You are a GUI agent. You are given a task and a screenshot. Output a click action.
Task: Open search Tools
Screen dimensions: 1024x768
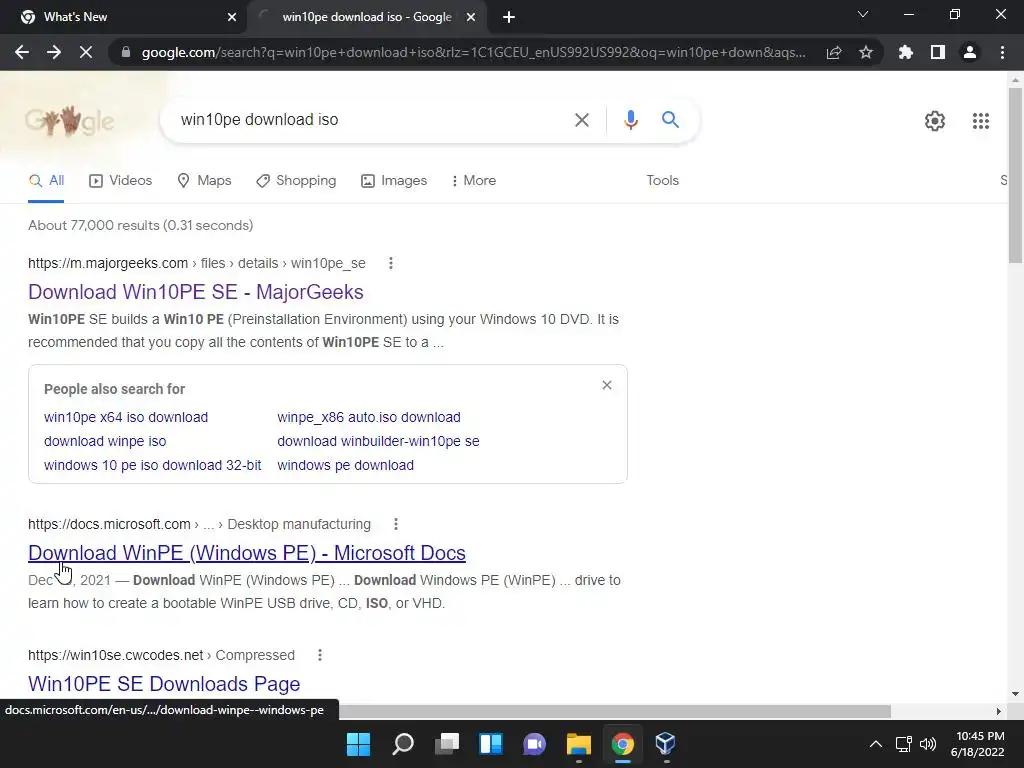click(662, 180)
